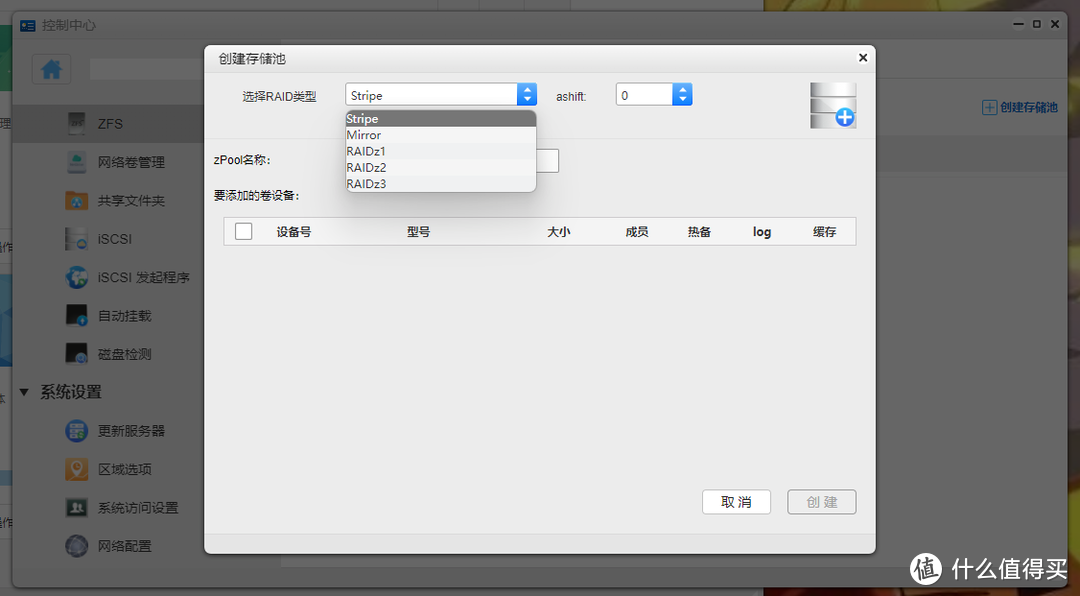Choose RAIDz1 in RAID type list
1080x596 pixels.
pyautogui.click(x=441, y=151)
